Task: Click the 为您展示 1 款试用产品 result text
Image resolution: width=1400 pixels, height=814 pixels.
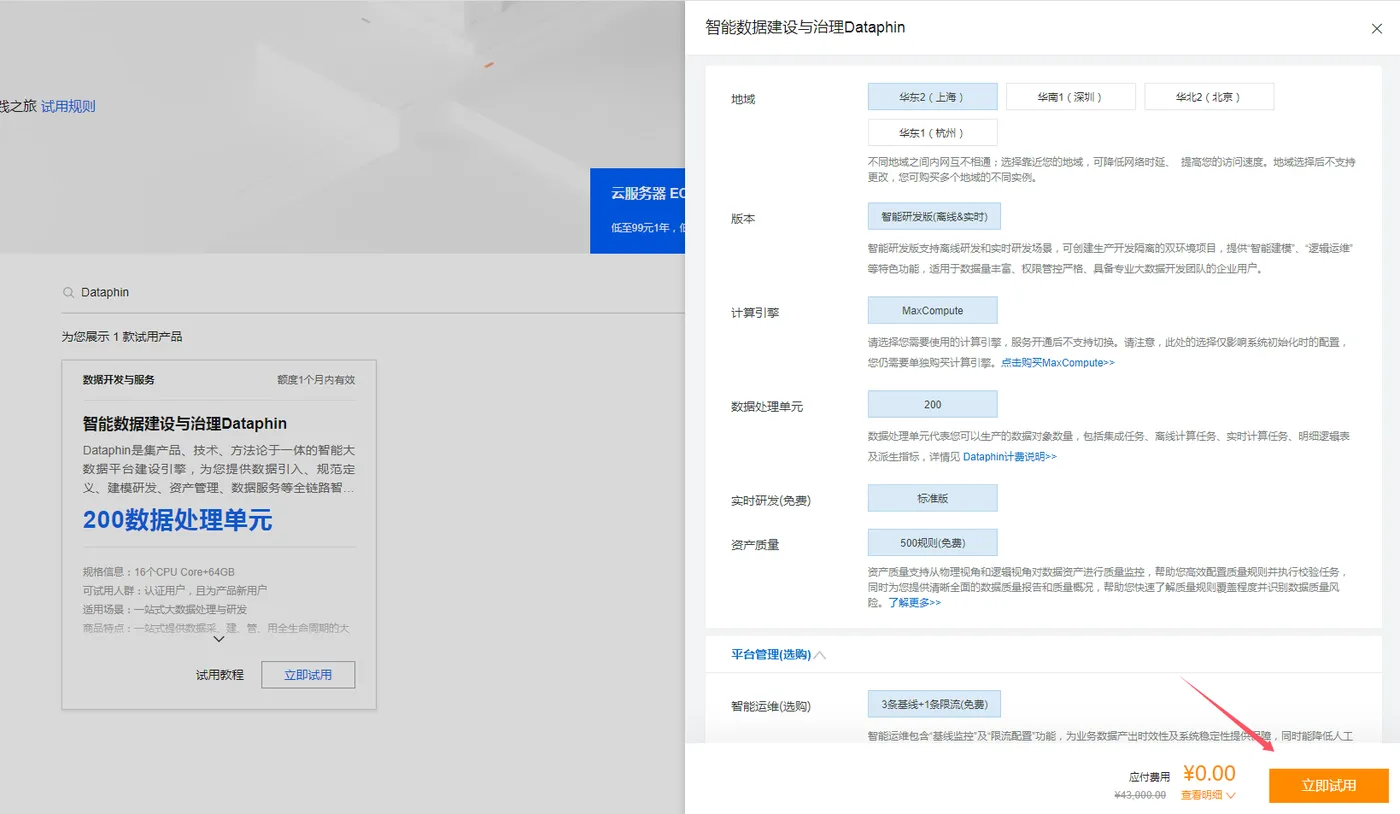Action: click(122, 337)
